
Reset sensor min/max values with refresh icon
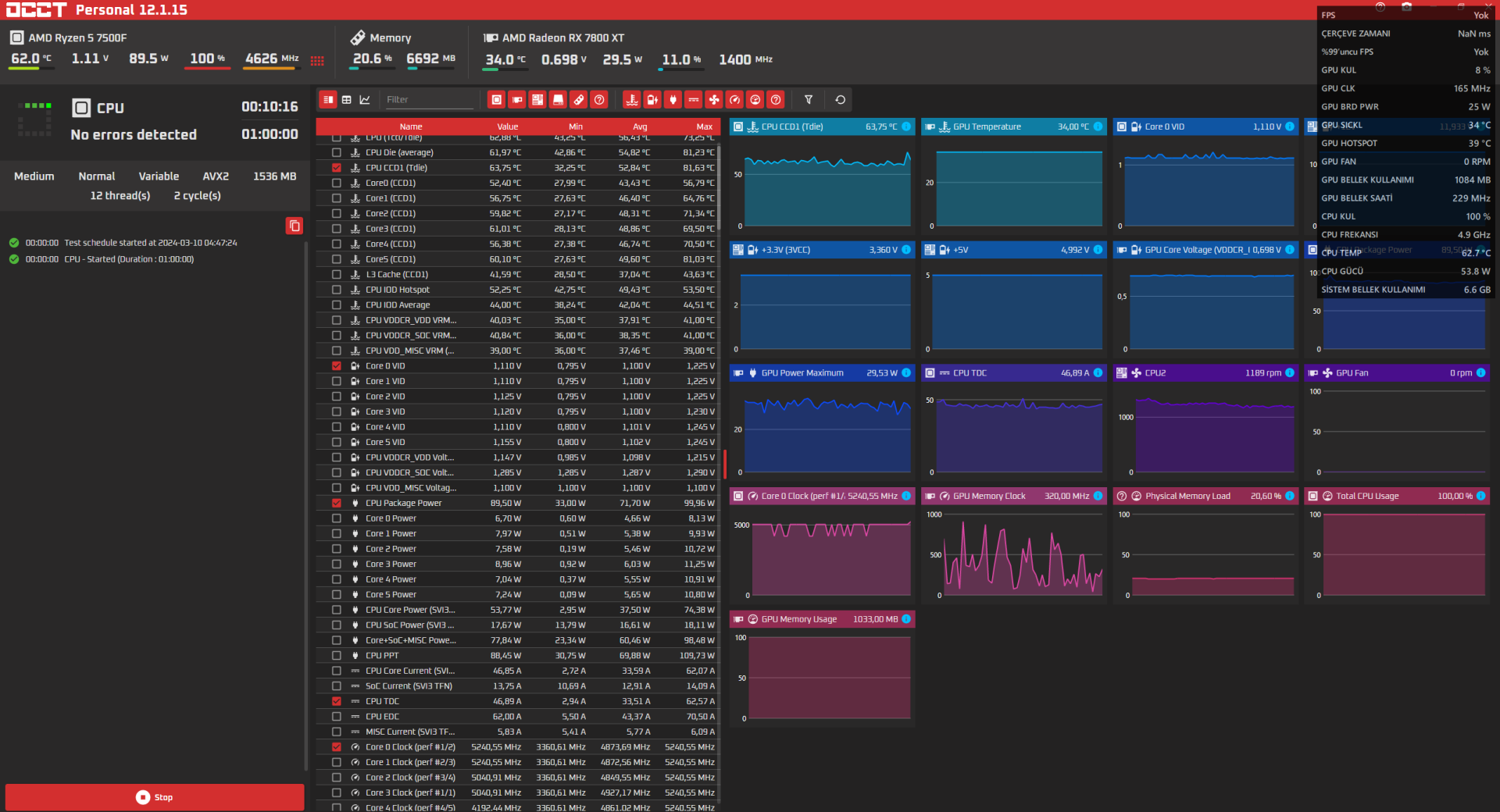pyautogui.click(x=841, y=100)
